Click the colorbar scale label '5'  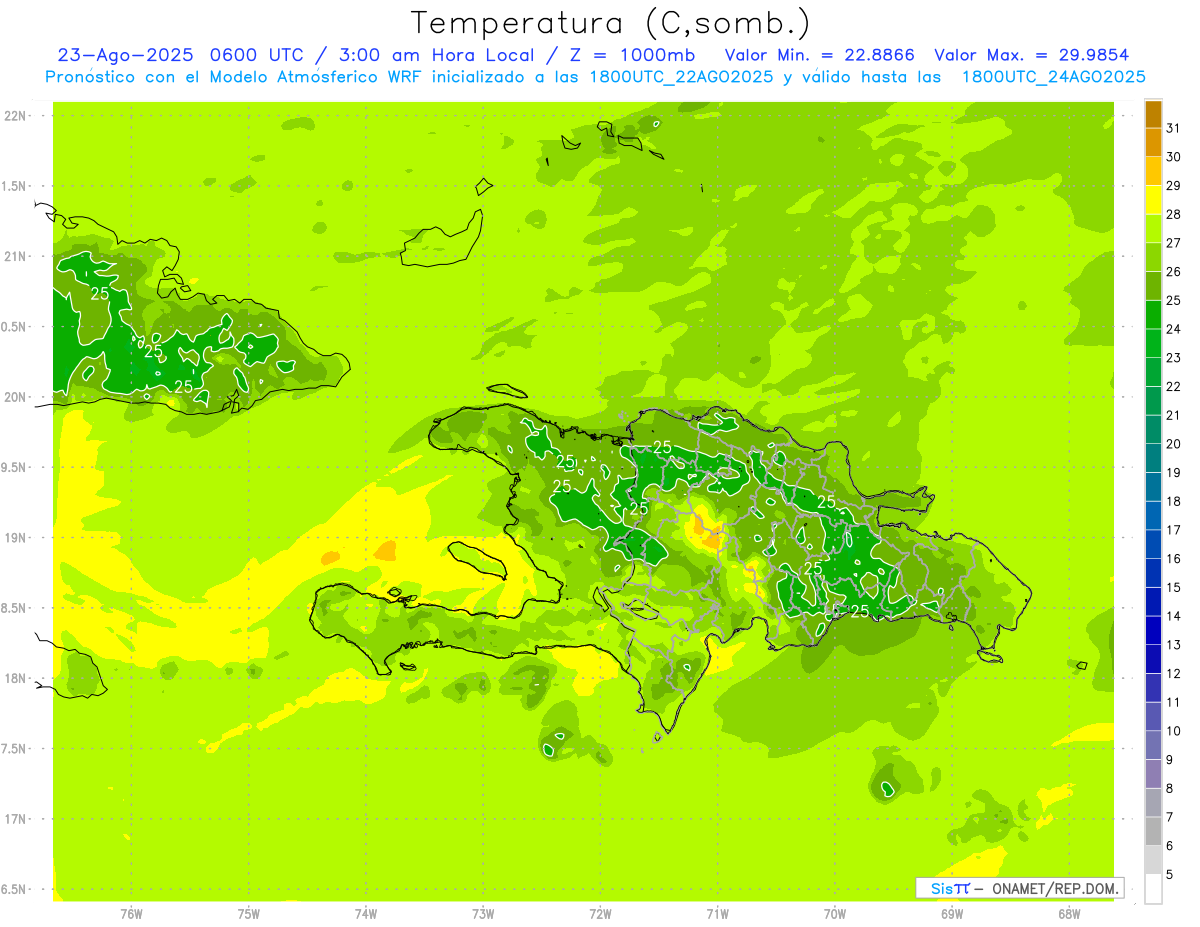point(1170,875)
